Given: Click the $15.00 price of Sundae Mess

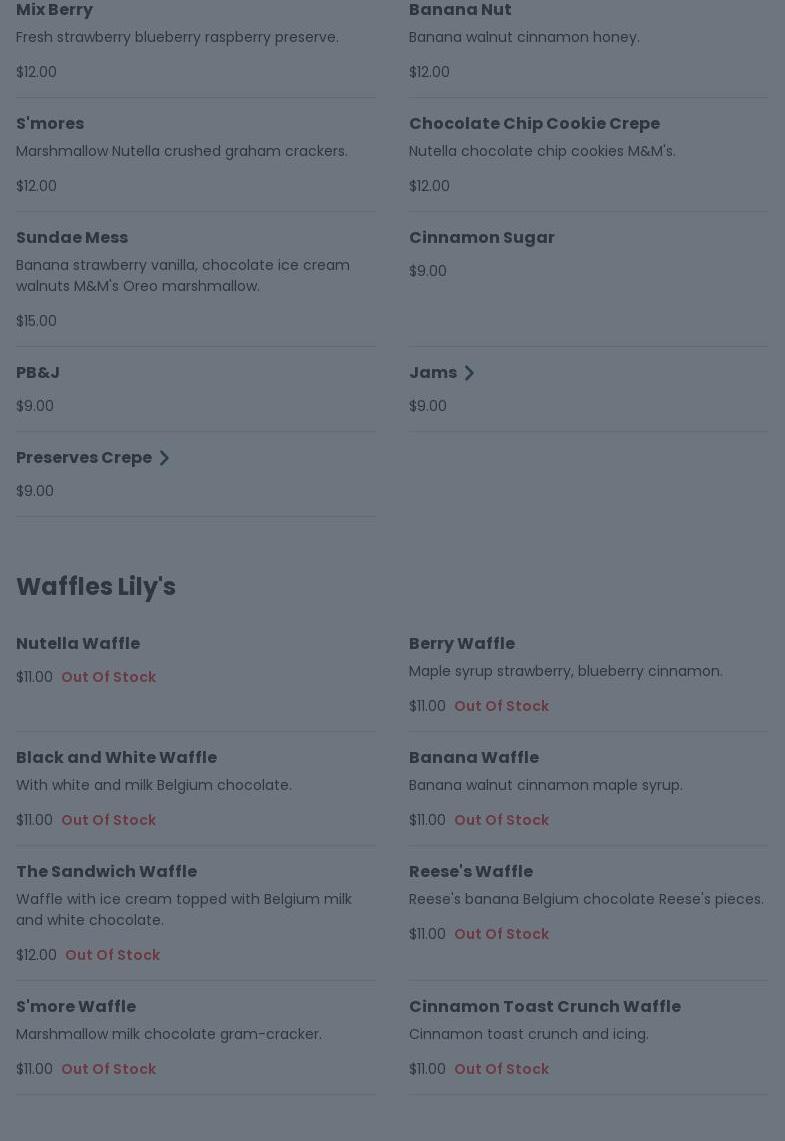Looking at the screenshot, I should (x=36, y=321).
